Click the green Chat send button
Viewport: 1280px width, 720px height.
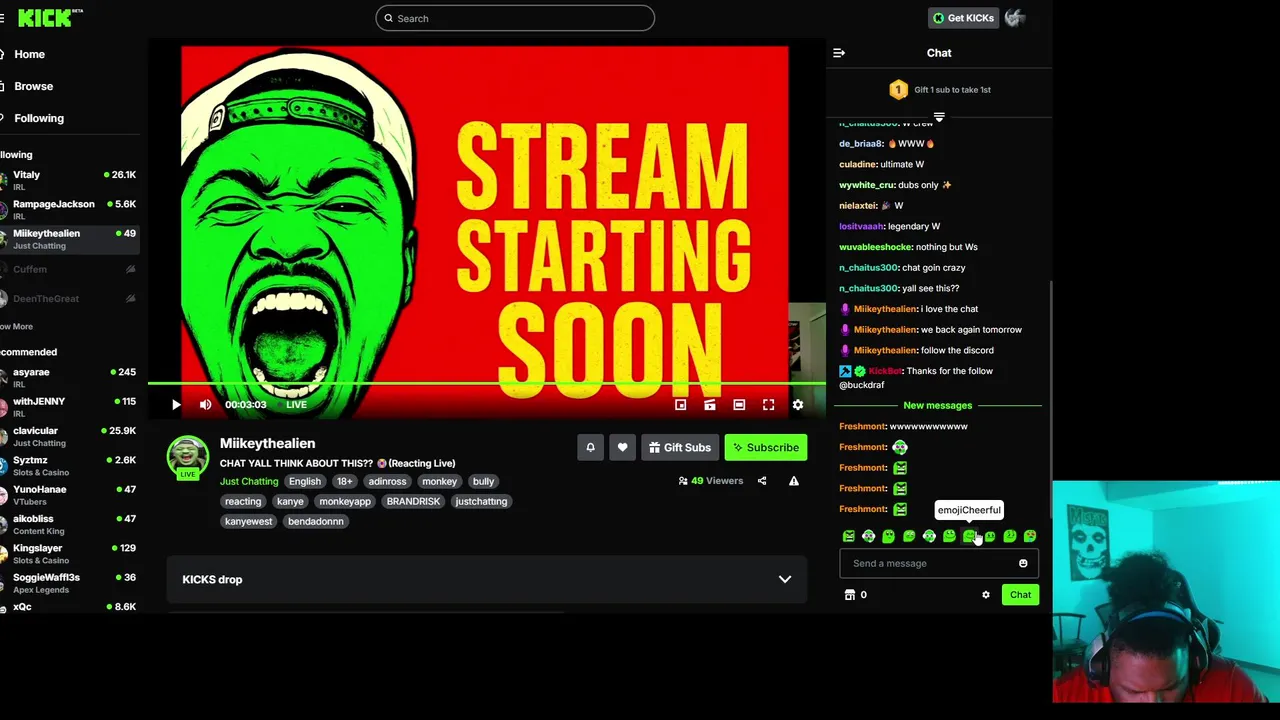[1020, 595]
